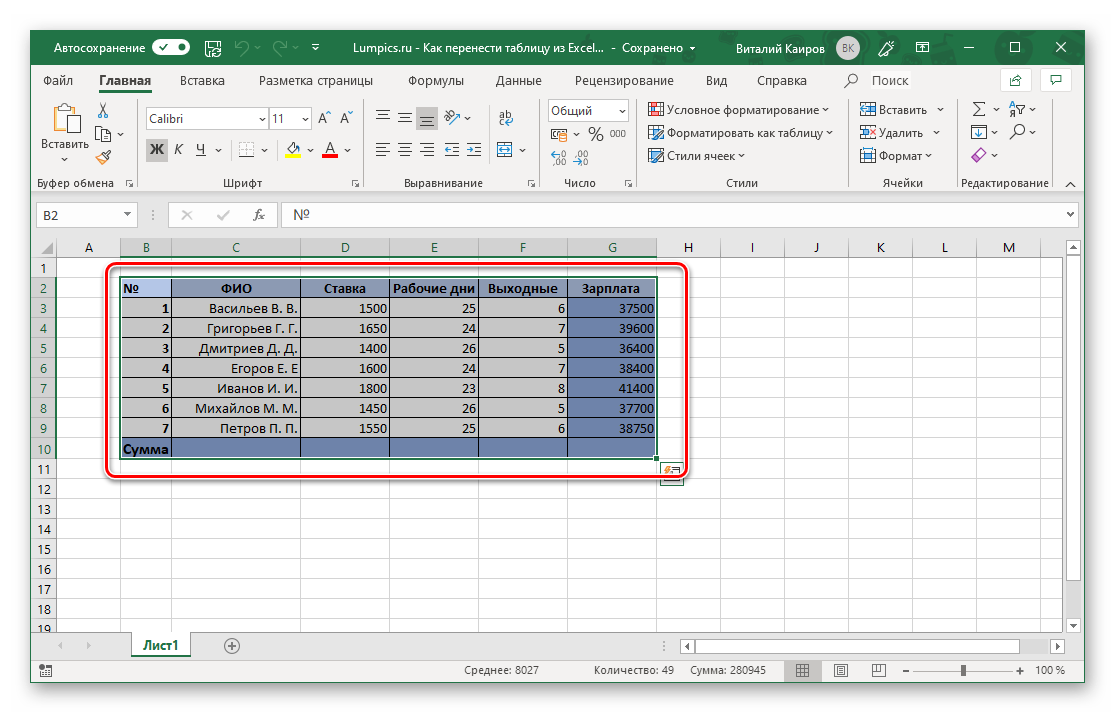Click the Orientation text rotation icon

pyautogui.click(x=452, y=117)
